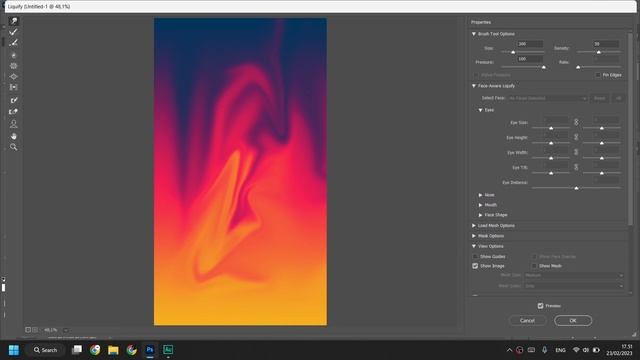
Task: Select the Forward Warp tool
Action: point(13,21)
